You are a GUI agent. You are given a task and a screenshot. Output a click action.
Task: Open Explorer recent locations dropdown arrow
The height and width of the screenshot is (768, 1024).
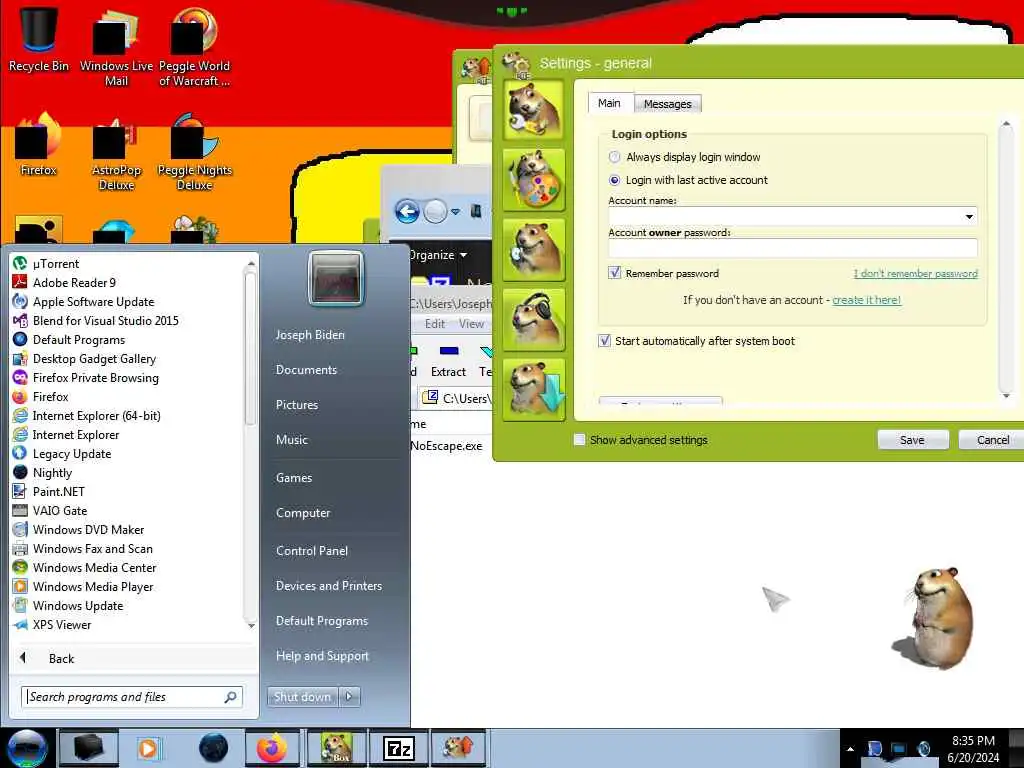[x=456, y=212]
